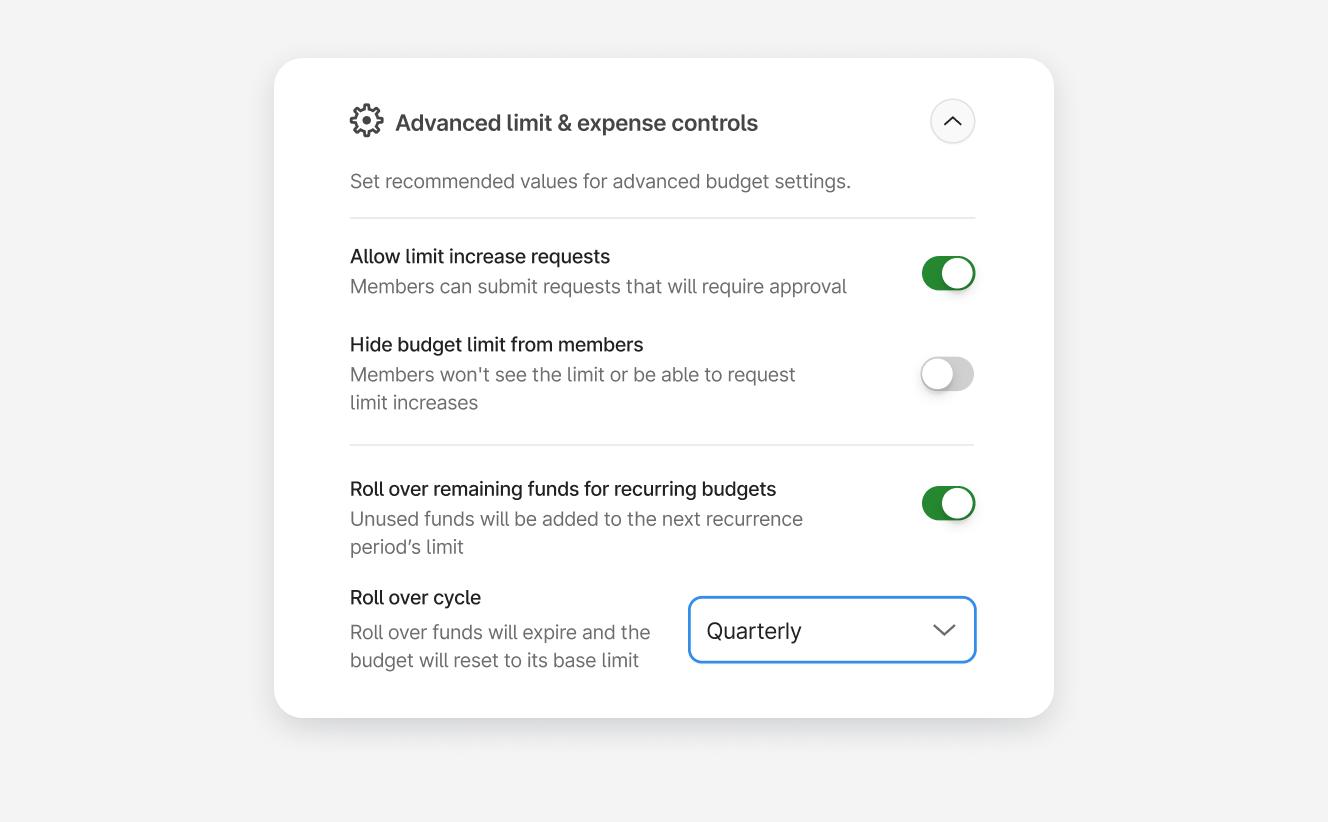Click the down chevron in Quarterly selector
The height and width of the screenshot is (822, 1328).
tap(944, 630)
